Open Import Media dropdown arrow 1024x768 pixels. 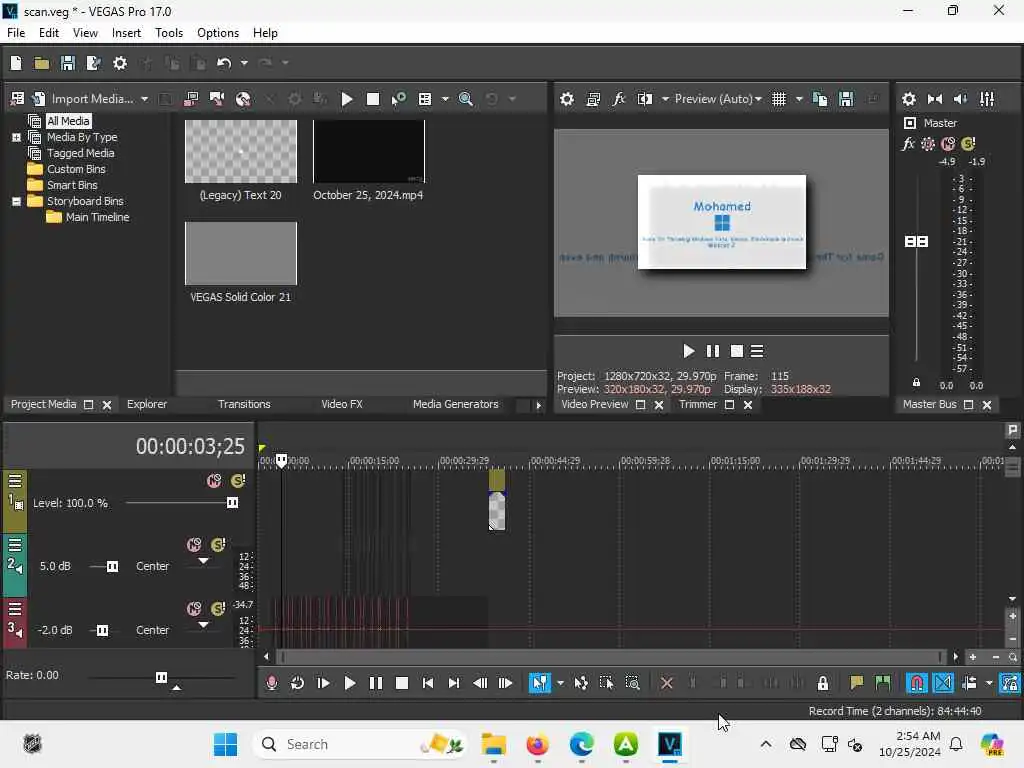pos(145,99)
